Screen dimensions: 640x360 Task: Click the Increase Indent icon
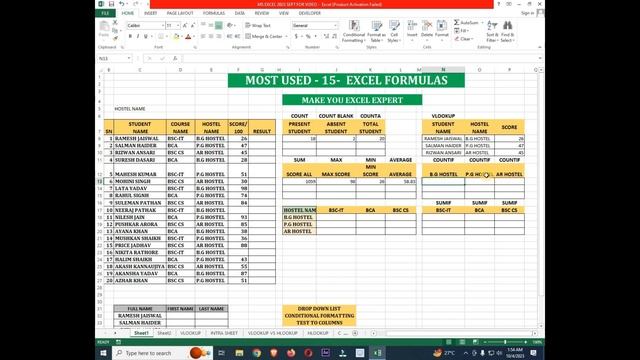click(237, 36)
